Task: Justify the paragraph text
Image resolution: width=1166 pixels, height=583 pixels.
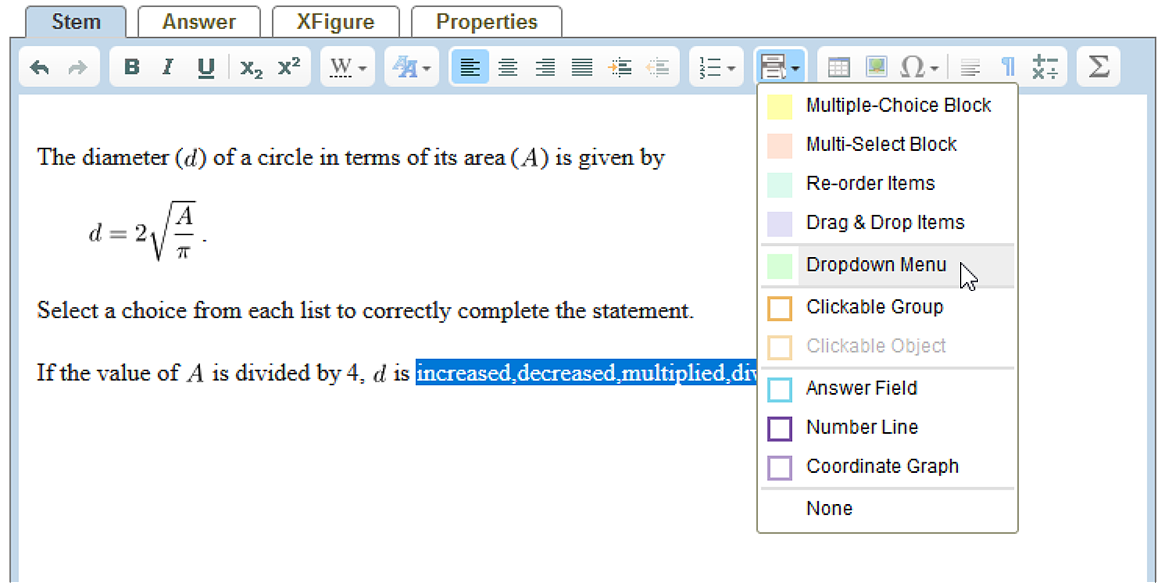Action: 582,67
